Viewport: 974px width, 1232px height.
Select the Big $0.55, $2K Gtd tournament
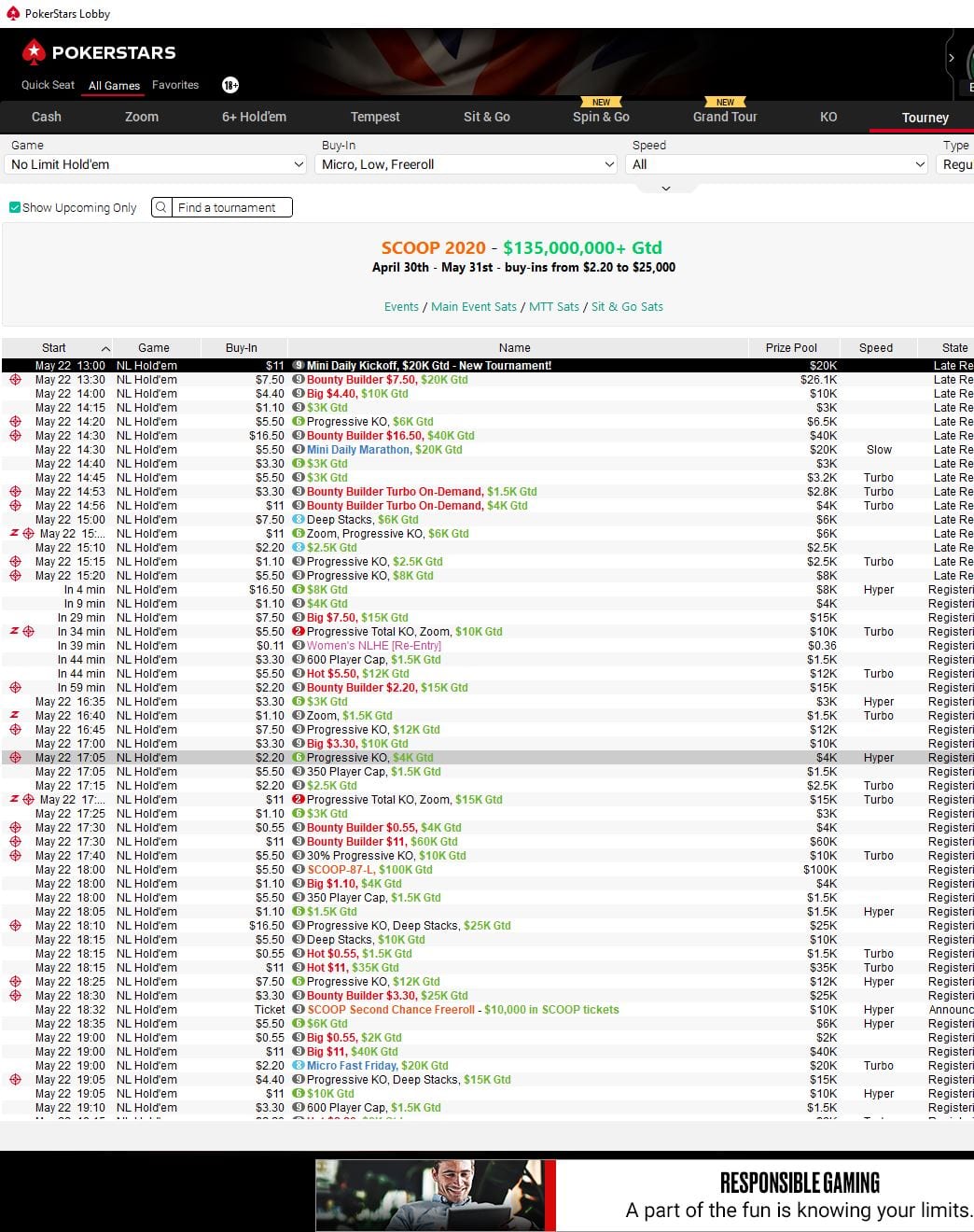coord(487,1038)
